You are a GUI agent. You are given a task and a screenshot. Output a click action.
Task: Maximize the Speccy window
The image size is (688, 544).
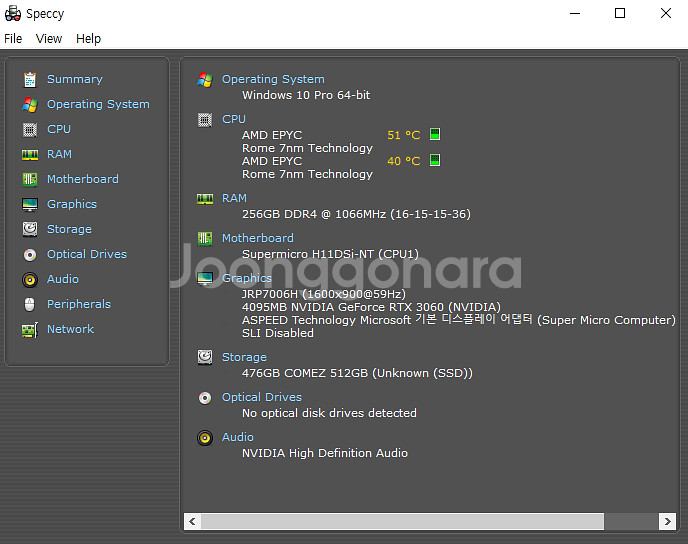(620, 14)
